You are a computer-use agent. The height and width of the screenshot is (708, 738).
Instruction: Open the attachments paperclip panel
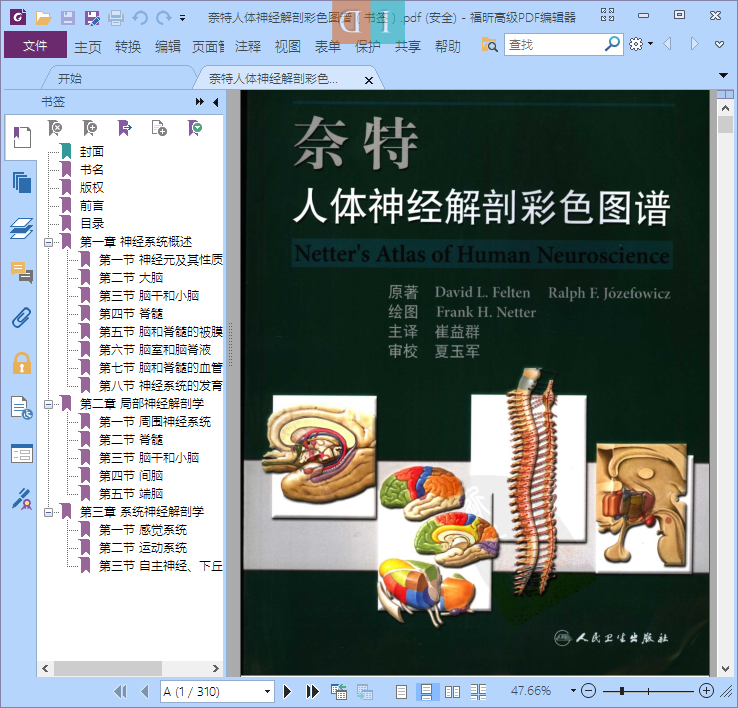pyautogui.click(x=22, y=318)
